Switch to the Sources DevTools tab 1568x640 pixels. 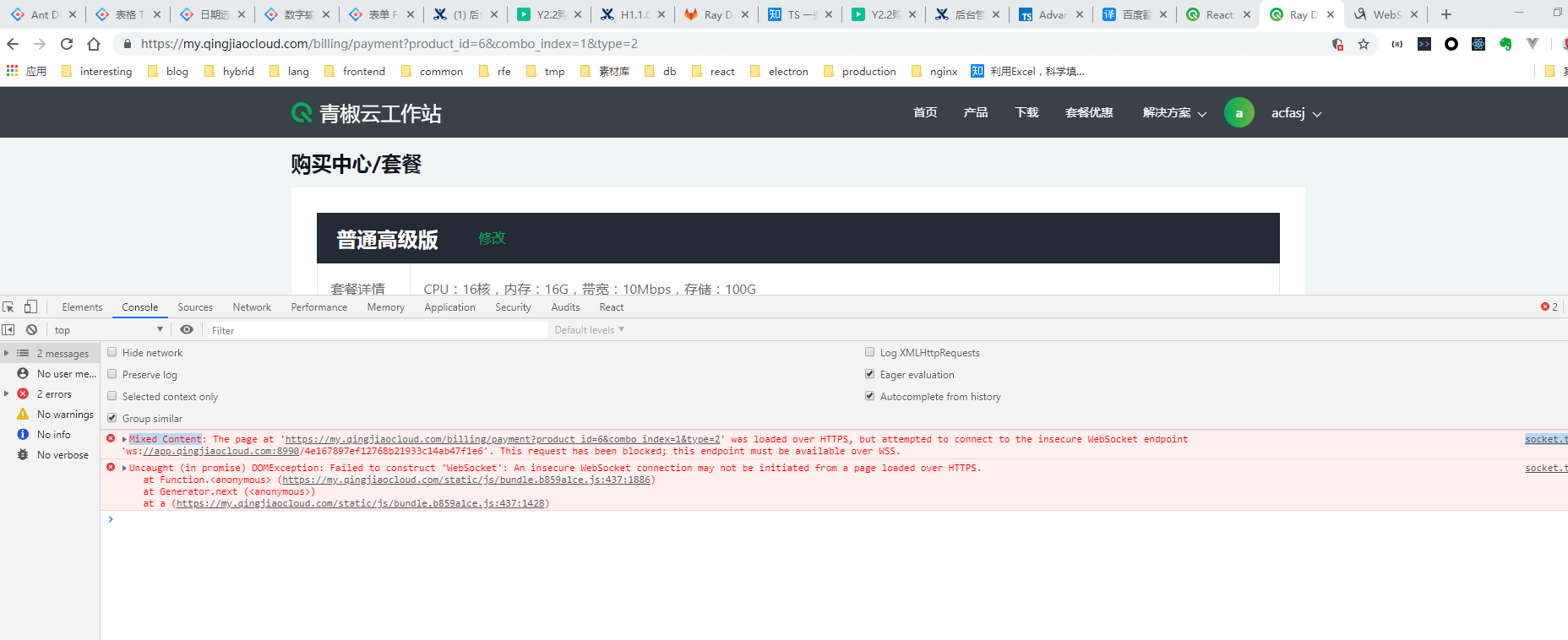[195, 306]
